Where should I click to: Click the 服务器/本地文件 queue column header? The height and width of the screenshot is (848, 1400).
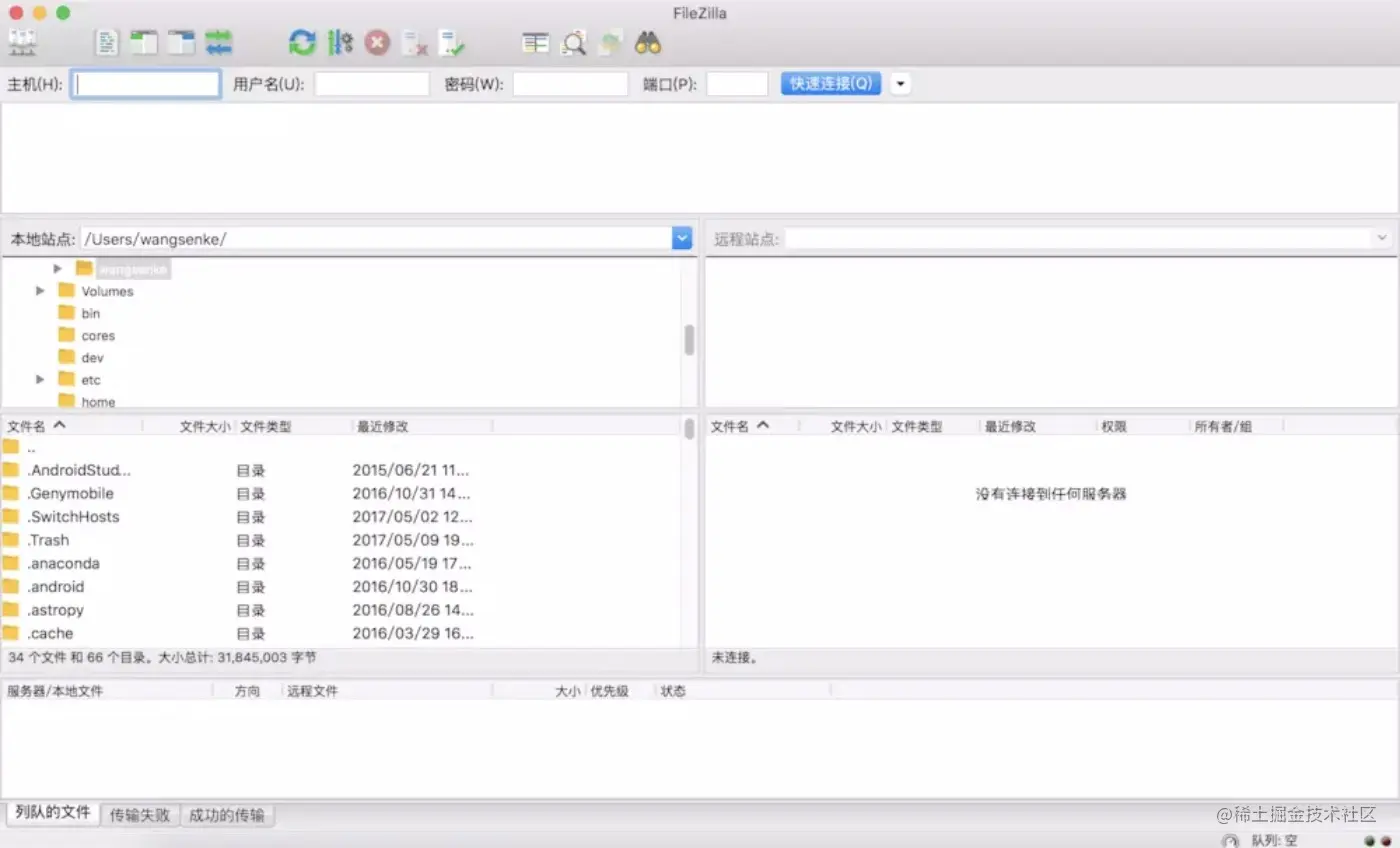107,691
